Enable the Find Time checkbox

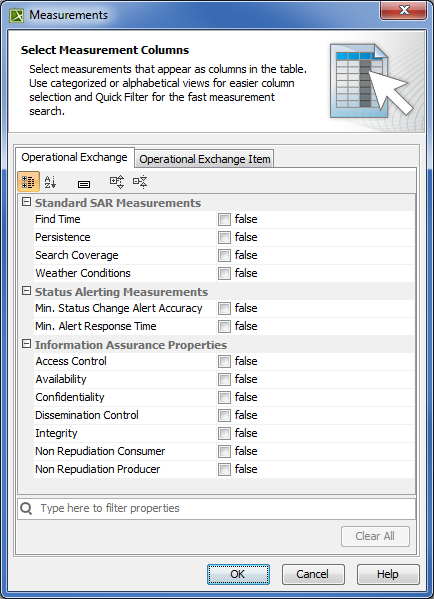pos(224,219)
